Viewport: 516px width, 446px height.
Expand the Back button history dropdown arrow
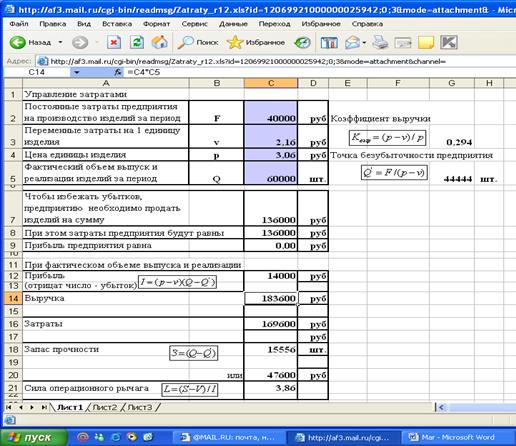tap(60, 42)
